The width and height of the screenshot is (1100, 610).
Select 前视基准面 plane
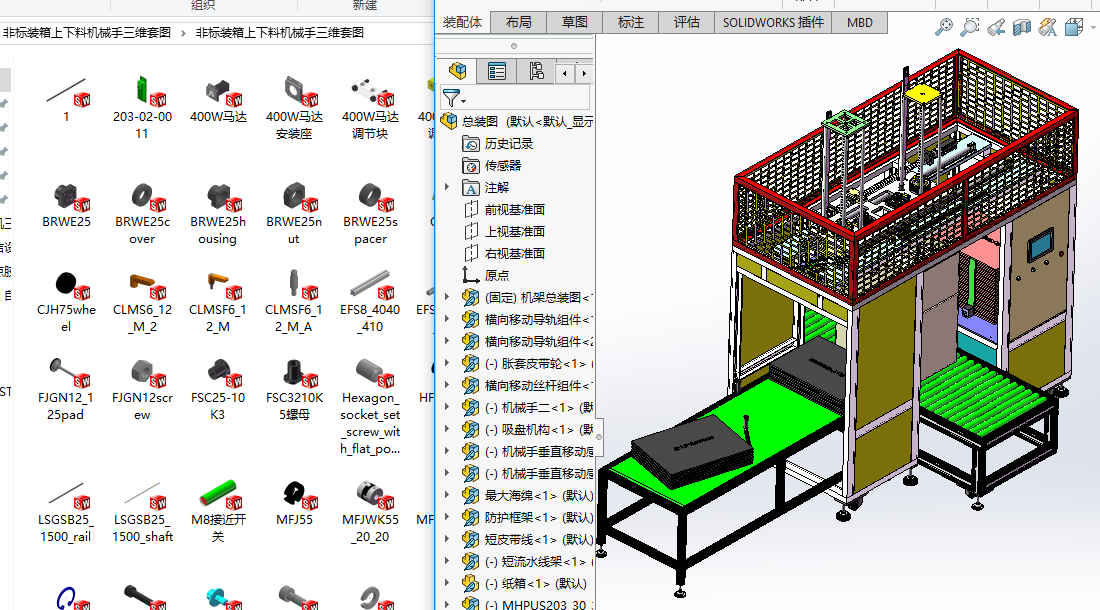504,210
